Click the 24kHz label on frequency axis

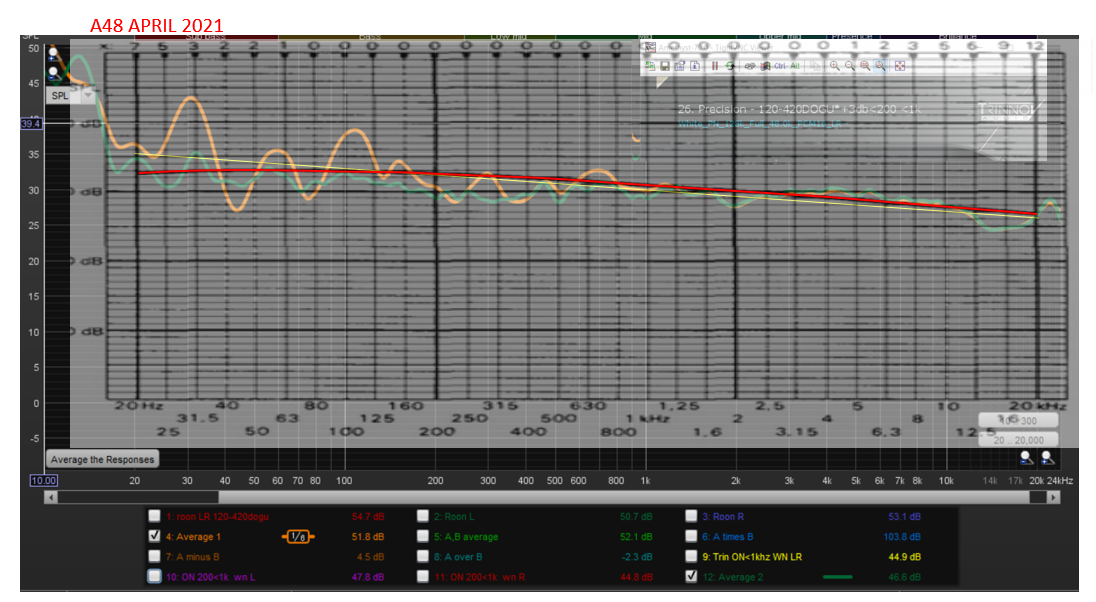[1060, 480]
